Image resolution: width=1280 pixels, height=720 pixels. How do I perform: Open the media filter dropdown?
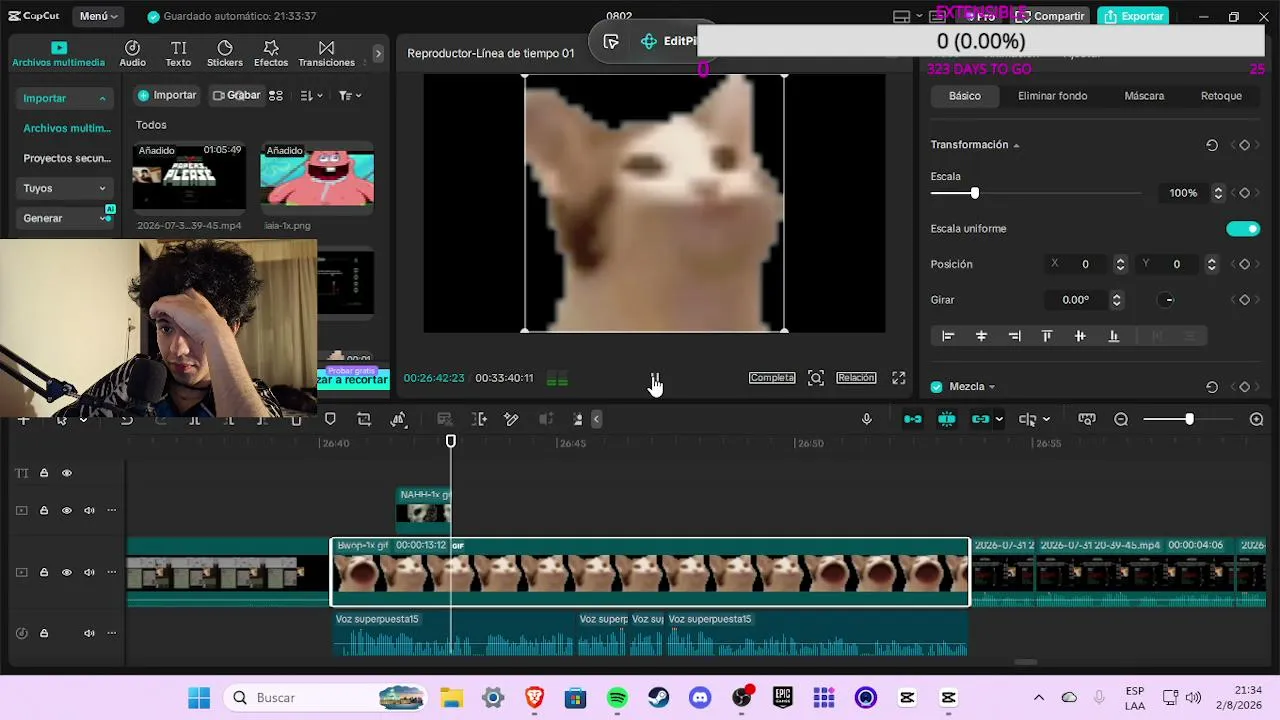(x=350, y=96)
